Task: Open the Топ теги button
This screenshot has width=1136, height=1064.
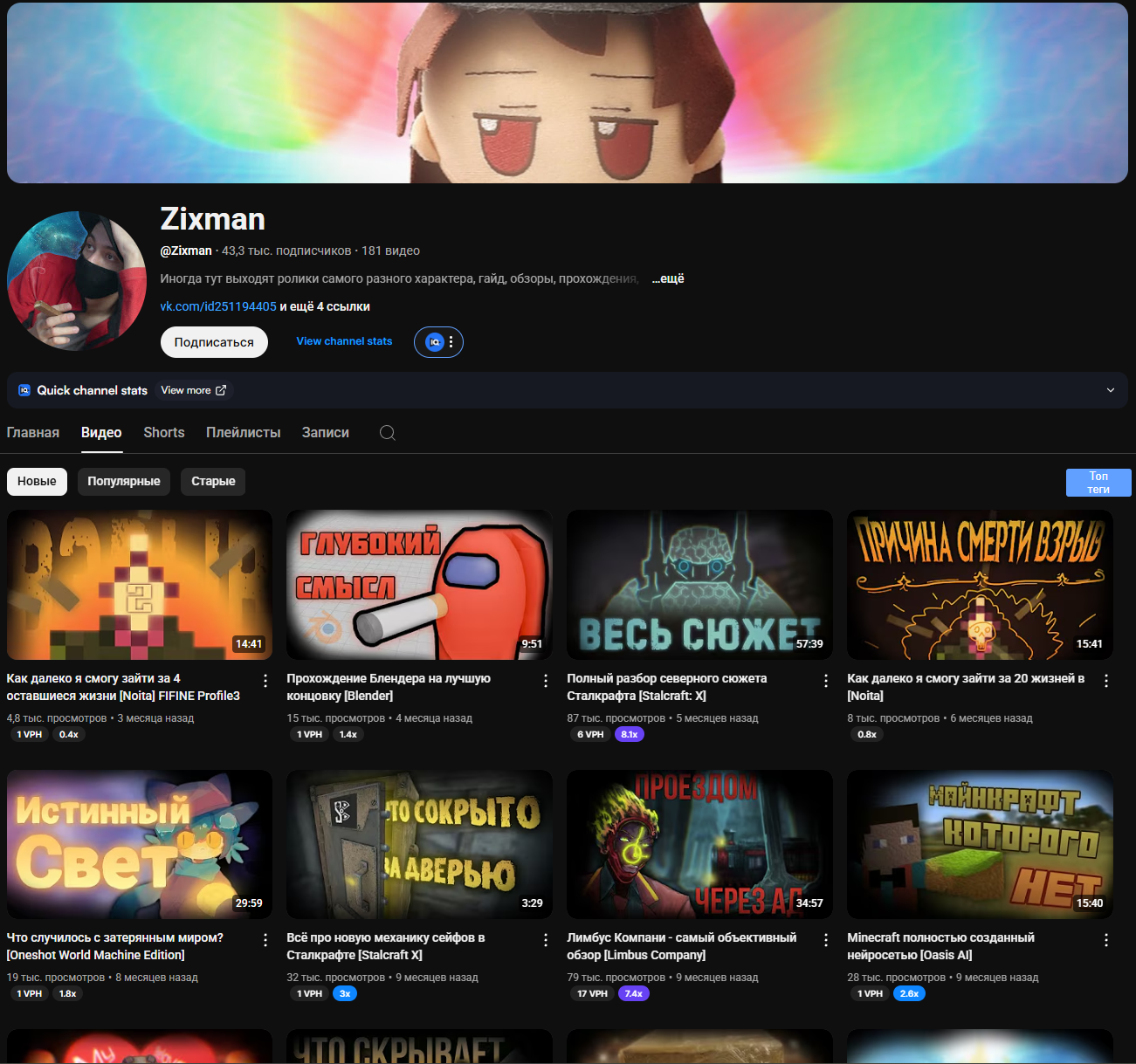Action: pos(1098,483)
